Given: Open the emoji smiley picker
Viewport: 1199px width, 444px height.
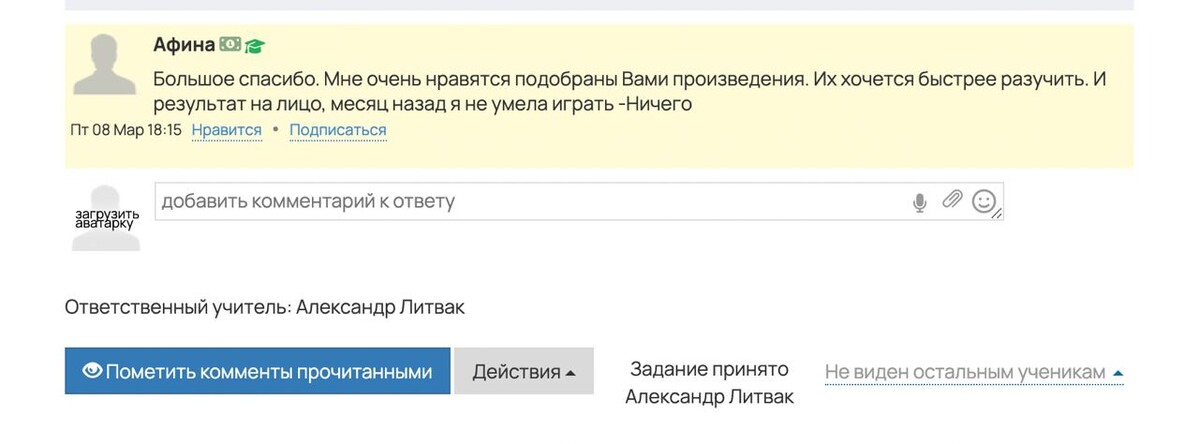Looking at the screenshot, I should [983, 201].
